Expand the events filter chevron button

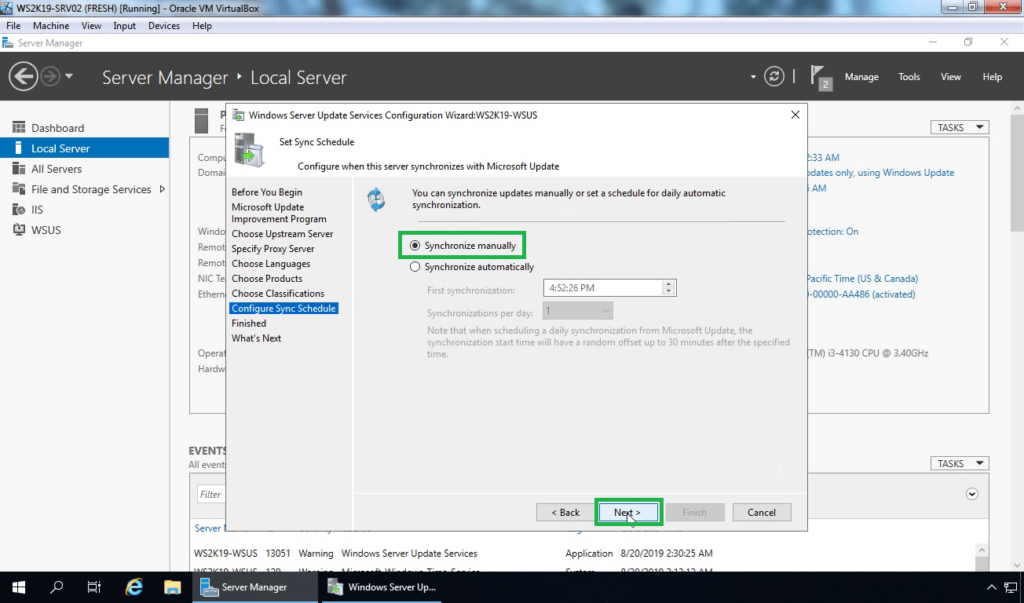[x=972, y=494]
